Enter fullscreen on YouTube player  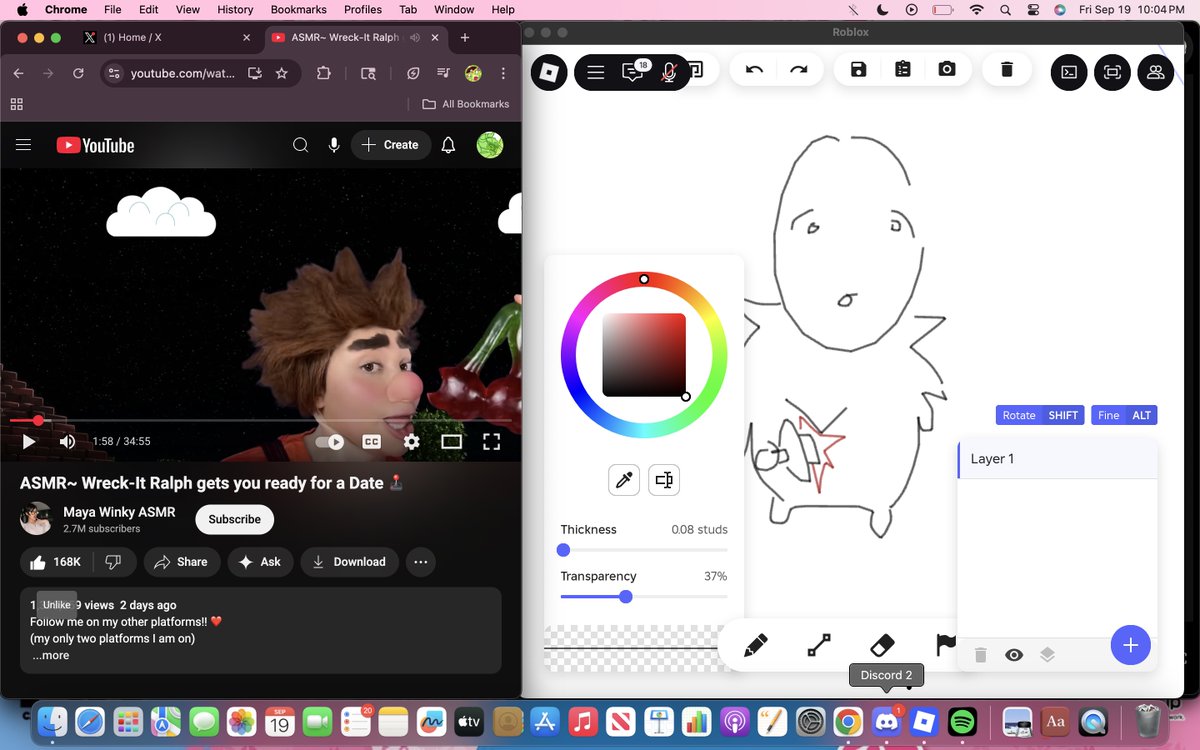click(x=491, y=441)
